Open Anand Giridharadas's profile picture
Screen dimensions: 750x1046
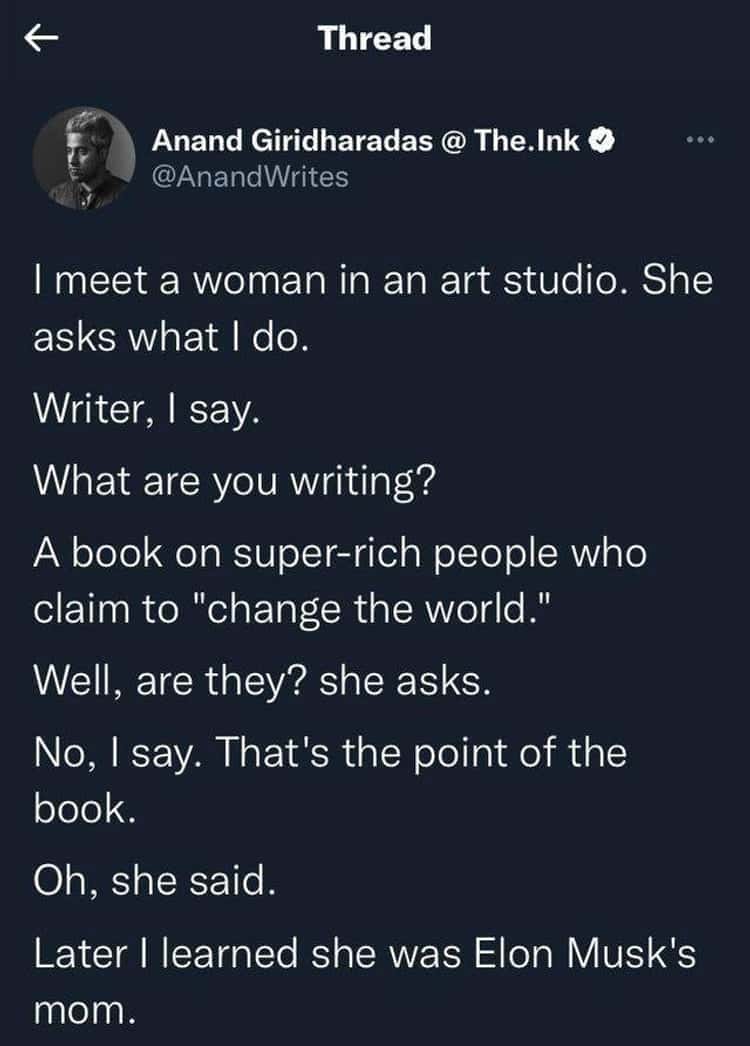click(83, 159)
